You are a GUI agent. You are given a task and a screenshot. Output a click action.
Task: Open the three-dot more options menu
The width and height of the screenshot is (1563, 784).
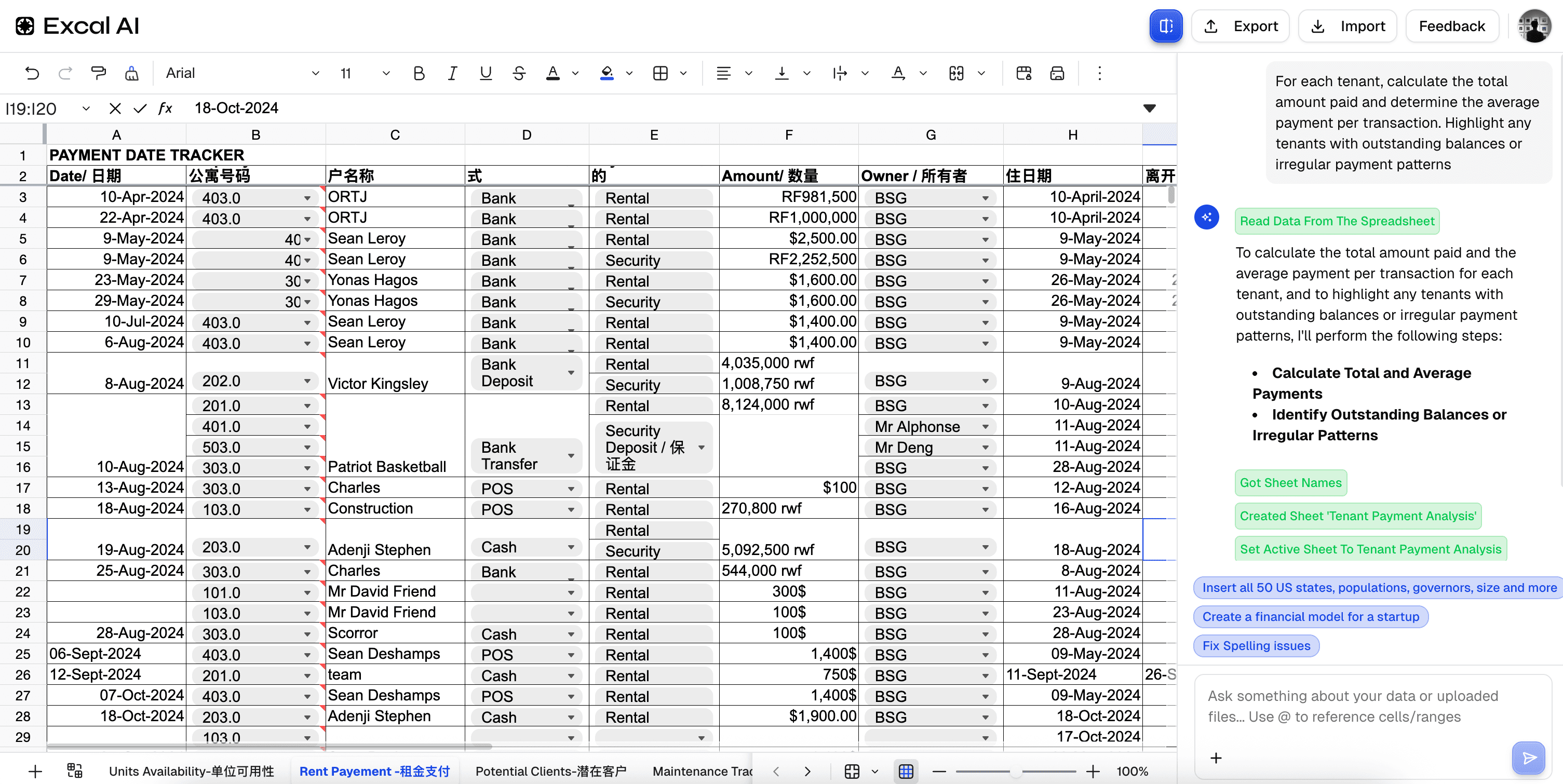[x=1099, y=73]
